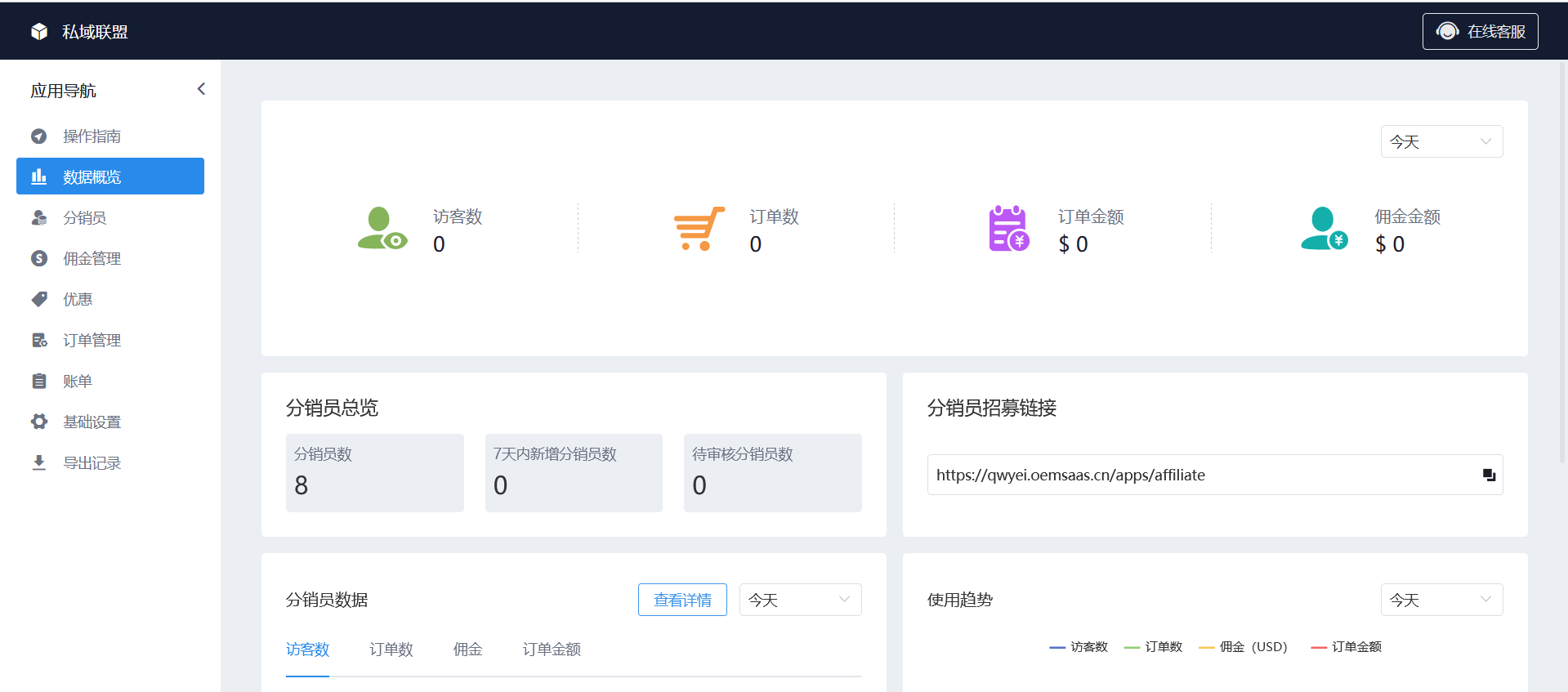Click the 分销员数 card showing 8
Viewport: 1568px width, 692px height.
tap(375, 473)
